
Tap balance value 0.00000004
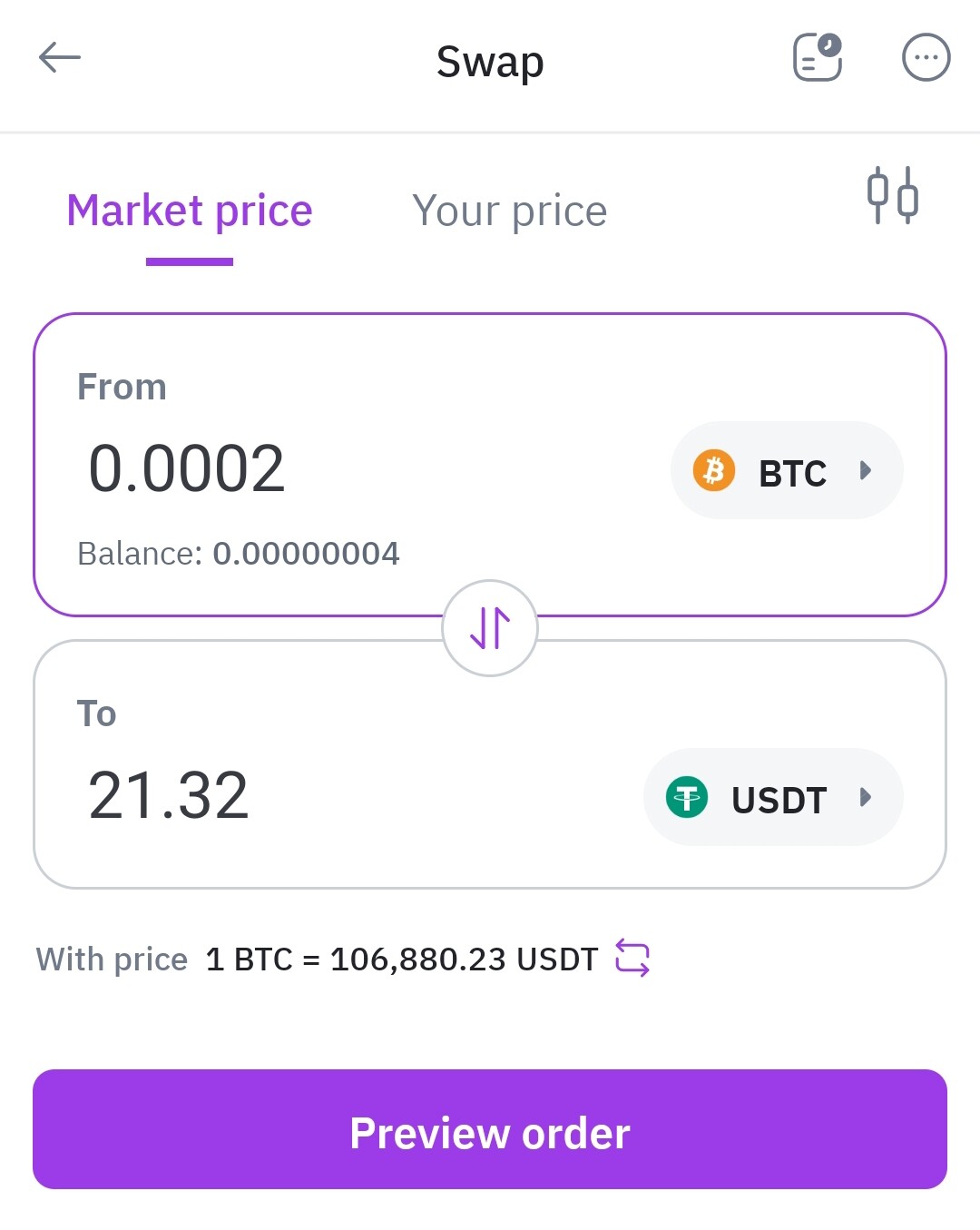pos(306,553)
